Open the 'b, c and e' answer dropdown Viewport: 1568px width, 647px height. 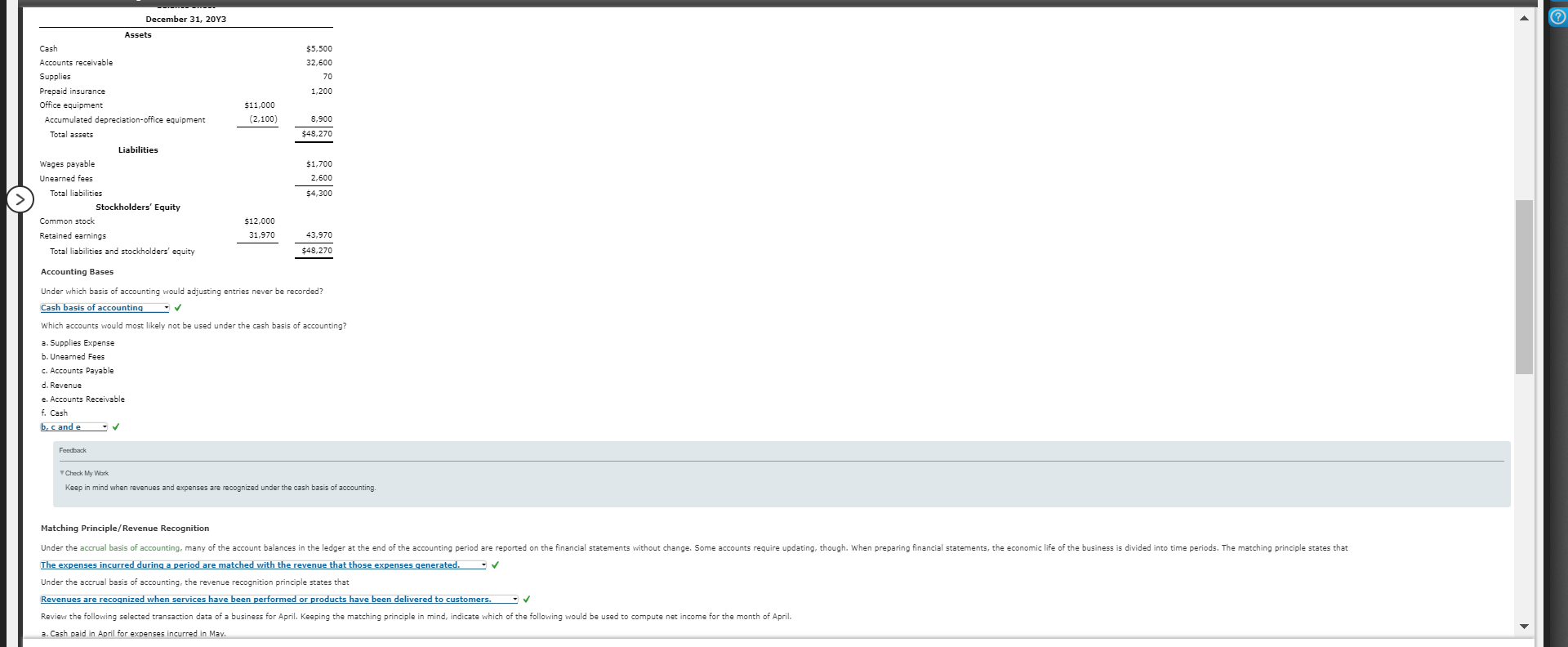click(73, 427)
